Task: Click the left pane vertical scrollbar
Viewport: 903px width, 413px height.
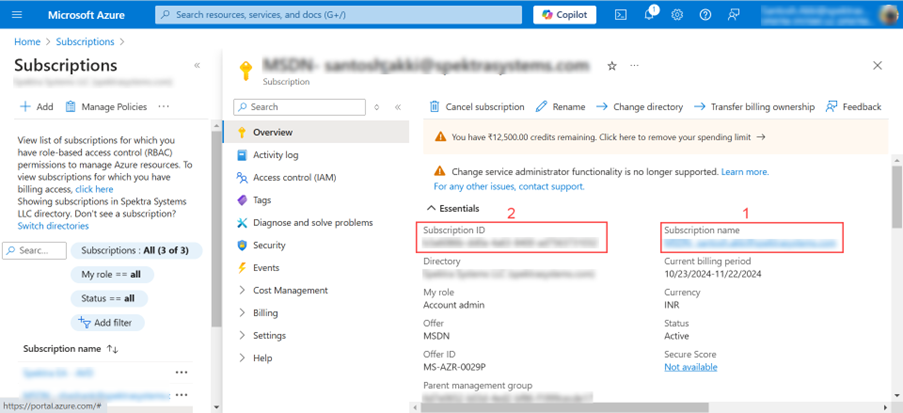Action: click(x=216, y=230)
